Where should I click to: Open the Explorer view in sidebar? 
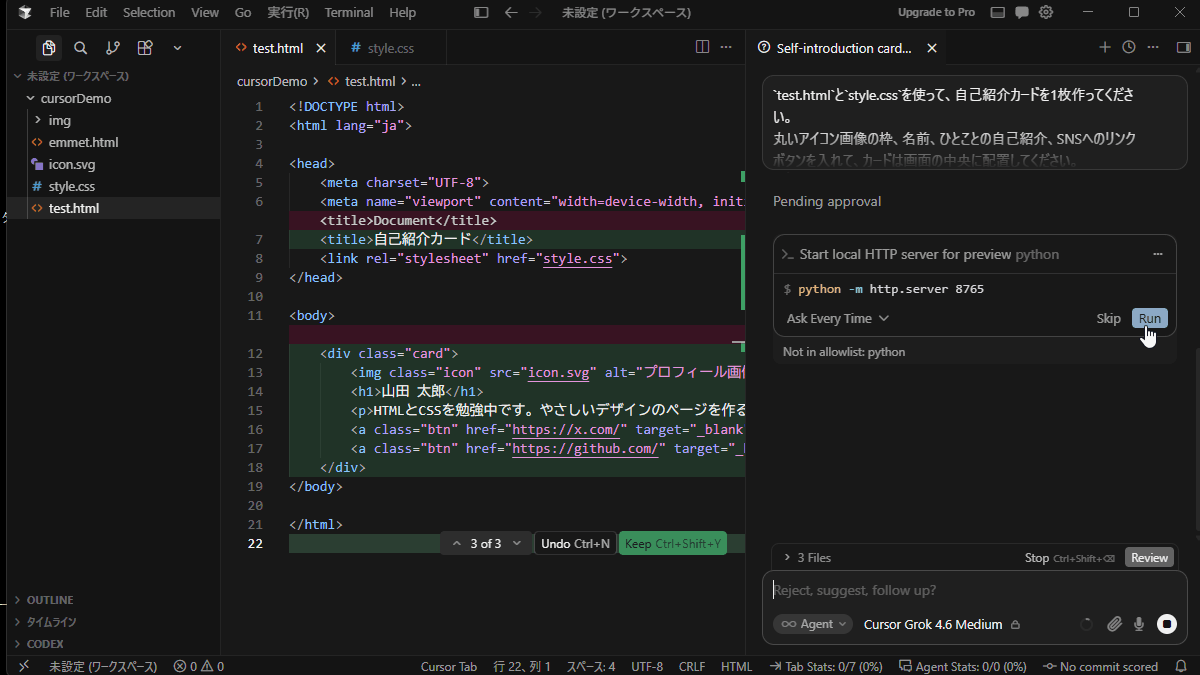(48, 48)
